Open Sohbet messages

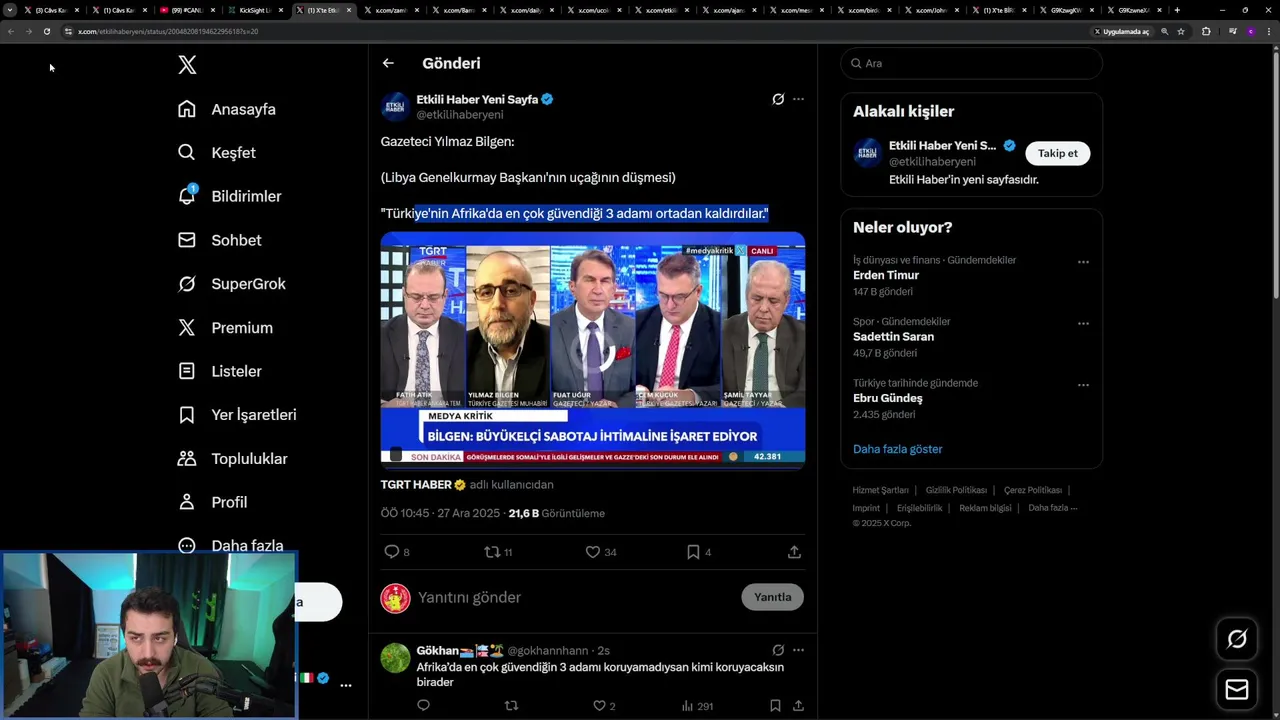coord(219,240)
